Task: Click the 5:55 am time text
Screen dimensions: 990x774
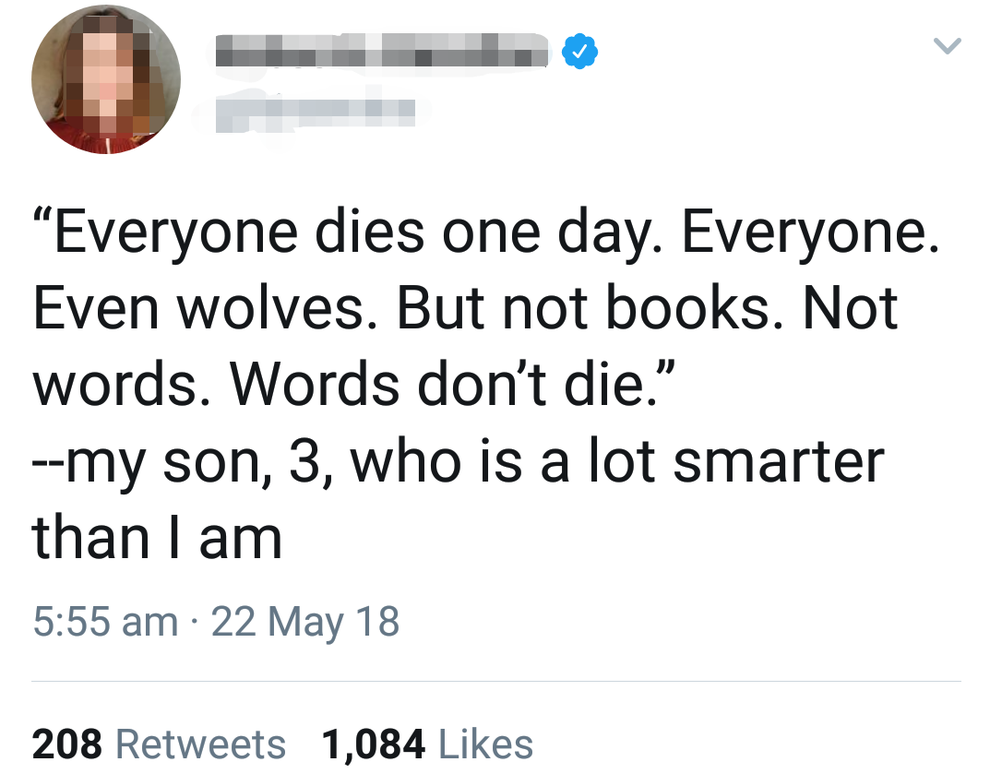Action: point(104,621)
